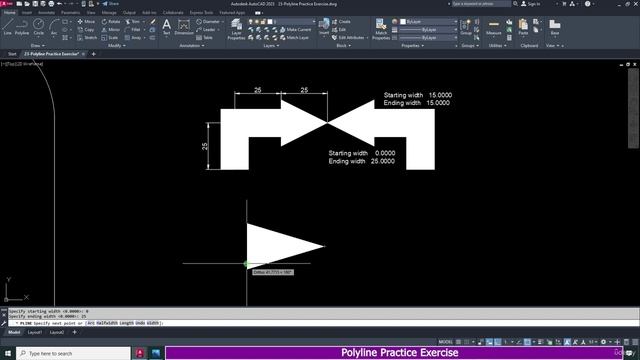Click Edit Attributes button

click(348, 38)
